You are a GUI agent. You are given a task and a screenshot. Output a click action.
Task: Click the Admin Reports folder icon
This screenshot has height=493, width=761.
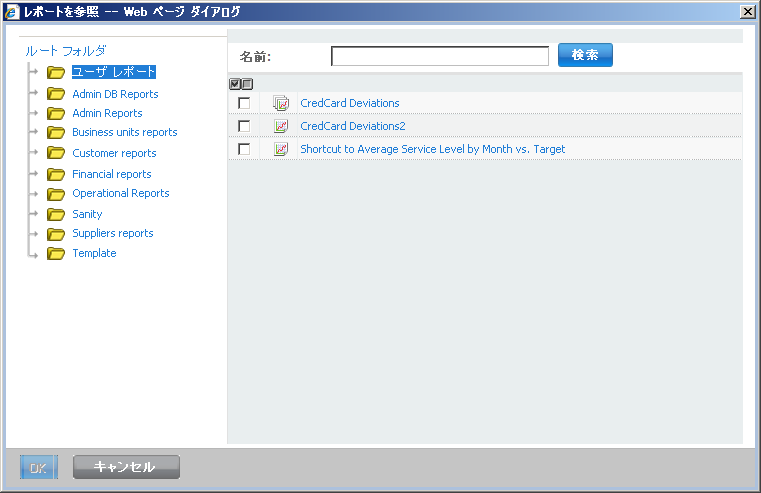point(56,113)
